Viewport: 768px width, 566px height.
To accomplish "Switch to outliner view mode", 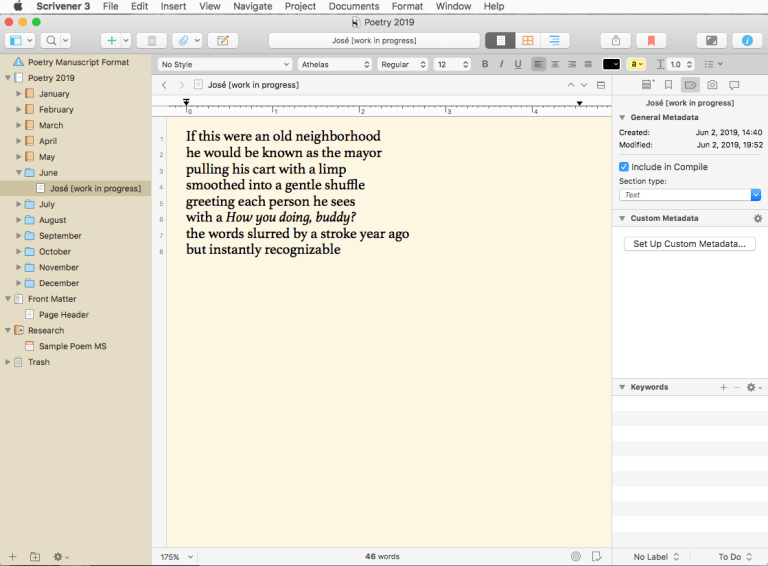I will (x=553, y=41).
